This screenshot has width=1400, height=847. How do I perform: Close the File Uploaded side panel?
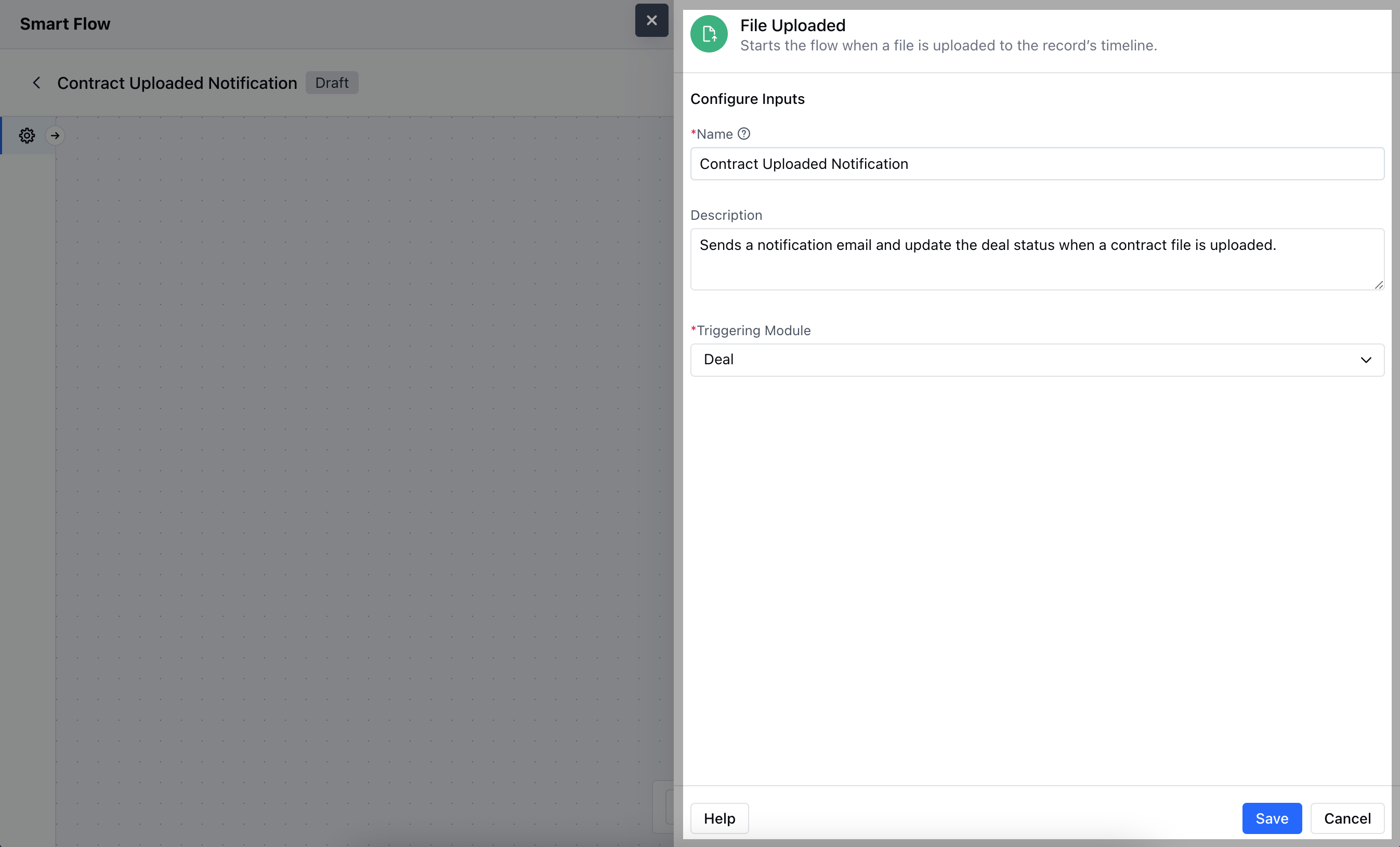point(651,20)
